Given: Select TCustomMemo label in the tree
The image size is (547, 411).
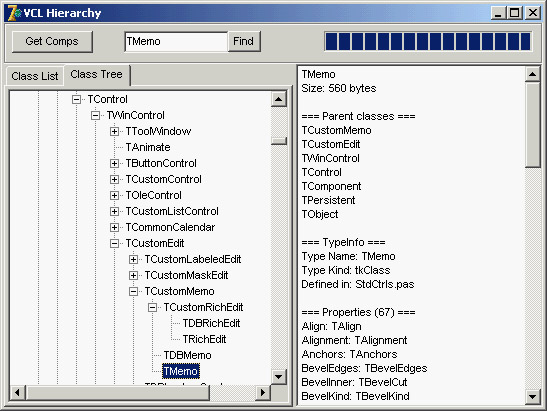Looking at the screenshot, I should click(x=180, y=292).
